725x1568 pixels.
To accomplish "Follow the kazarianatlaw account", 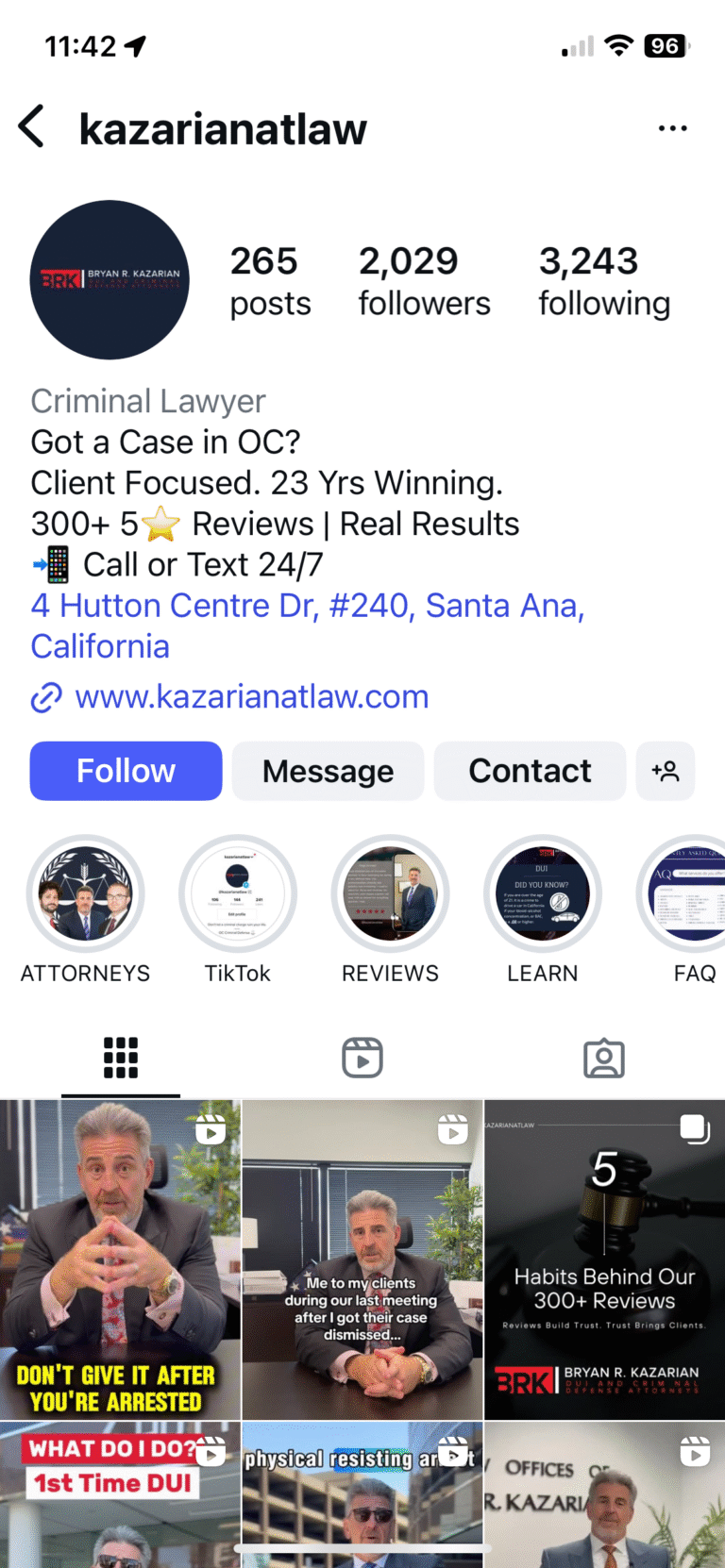I will [x=126, y=771].
